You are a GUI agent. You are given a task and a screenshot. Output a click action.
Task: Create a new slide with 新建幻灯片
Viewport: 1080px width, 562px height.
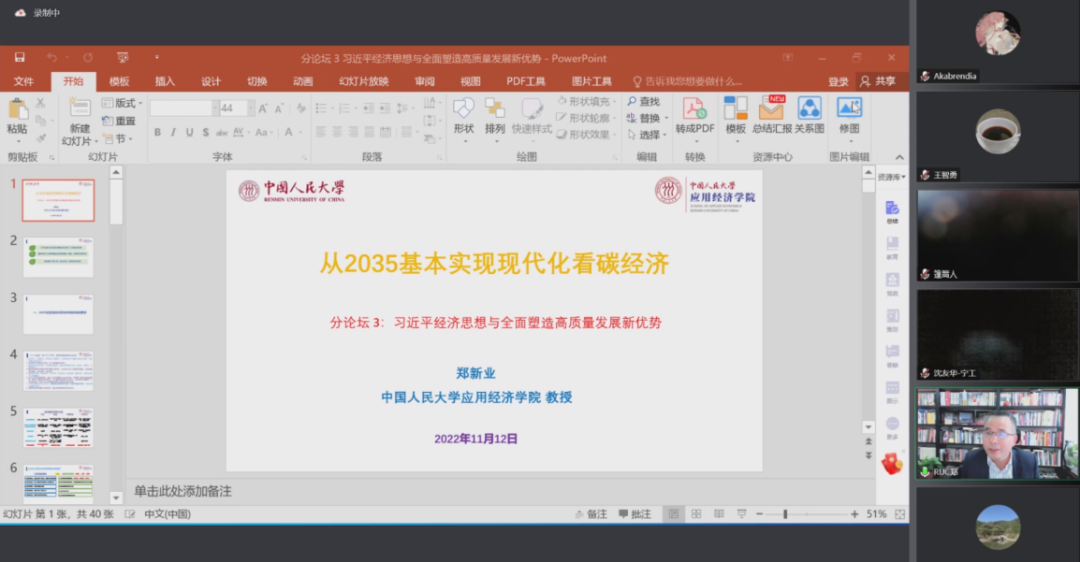[x=79, y=110]
